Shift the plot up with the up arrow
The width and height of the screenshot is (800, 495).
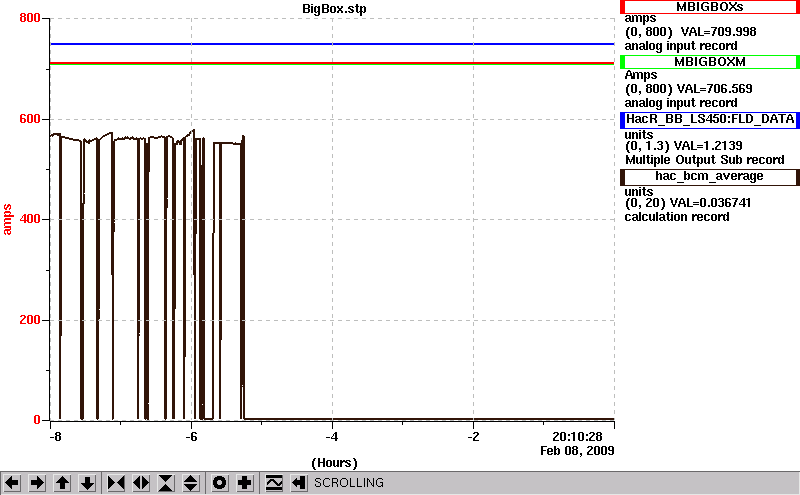[x=62, y=483]
